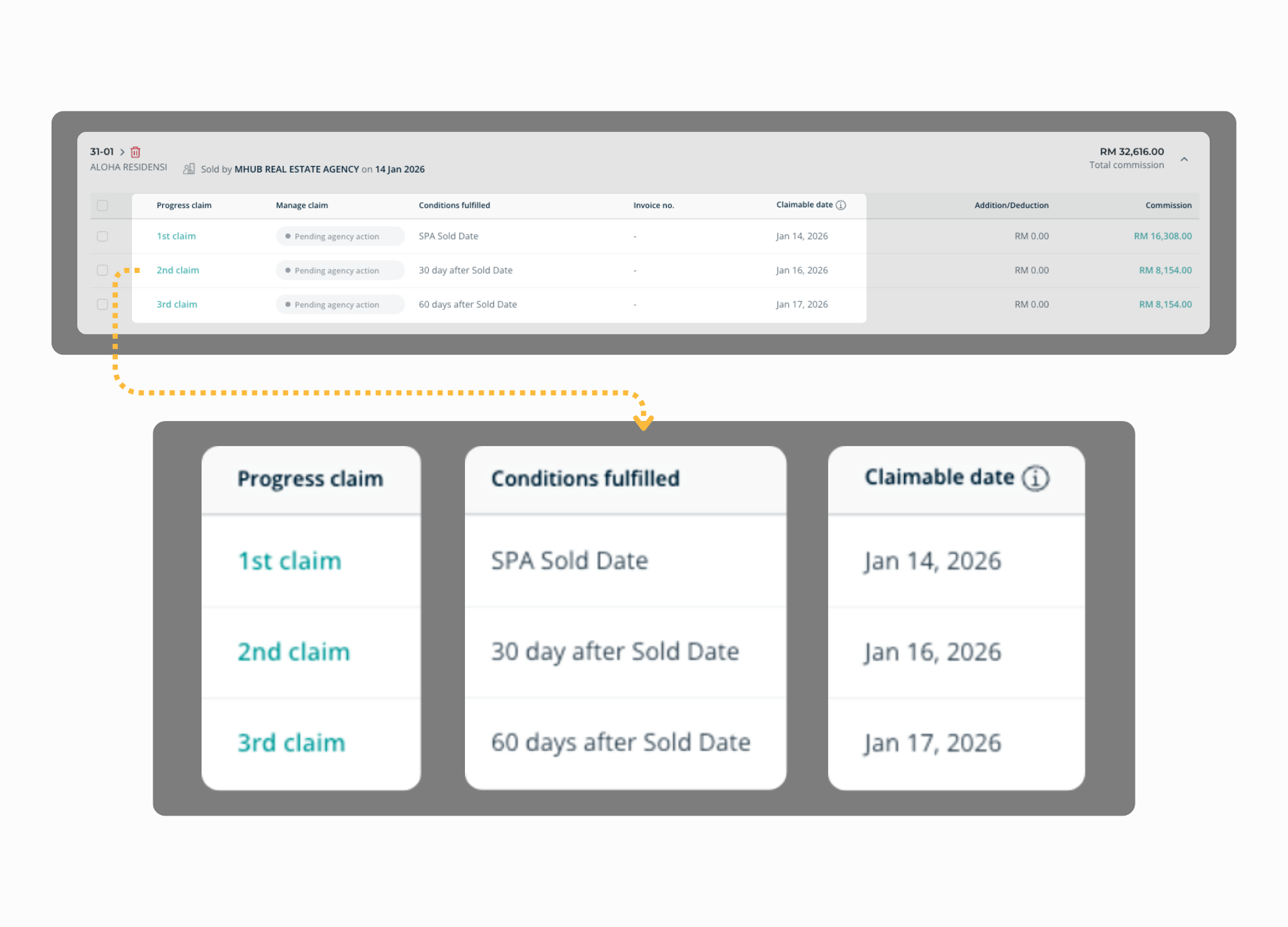Click the MHUB REAL ESTATE AGENCY name

point(296,169)
